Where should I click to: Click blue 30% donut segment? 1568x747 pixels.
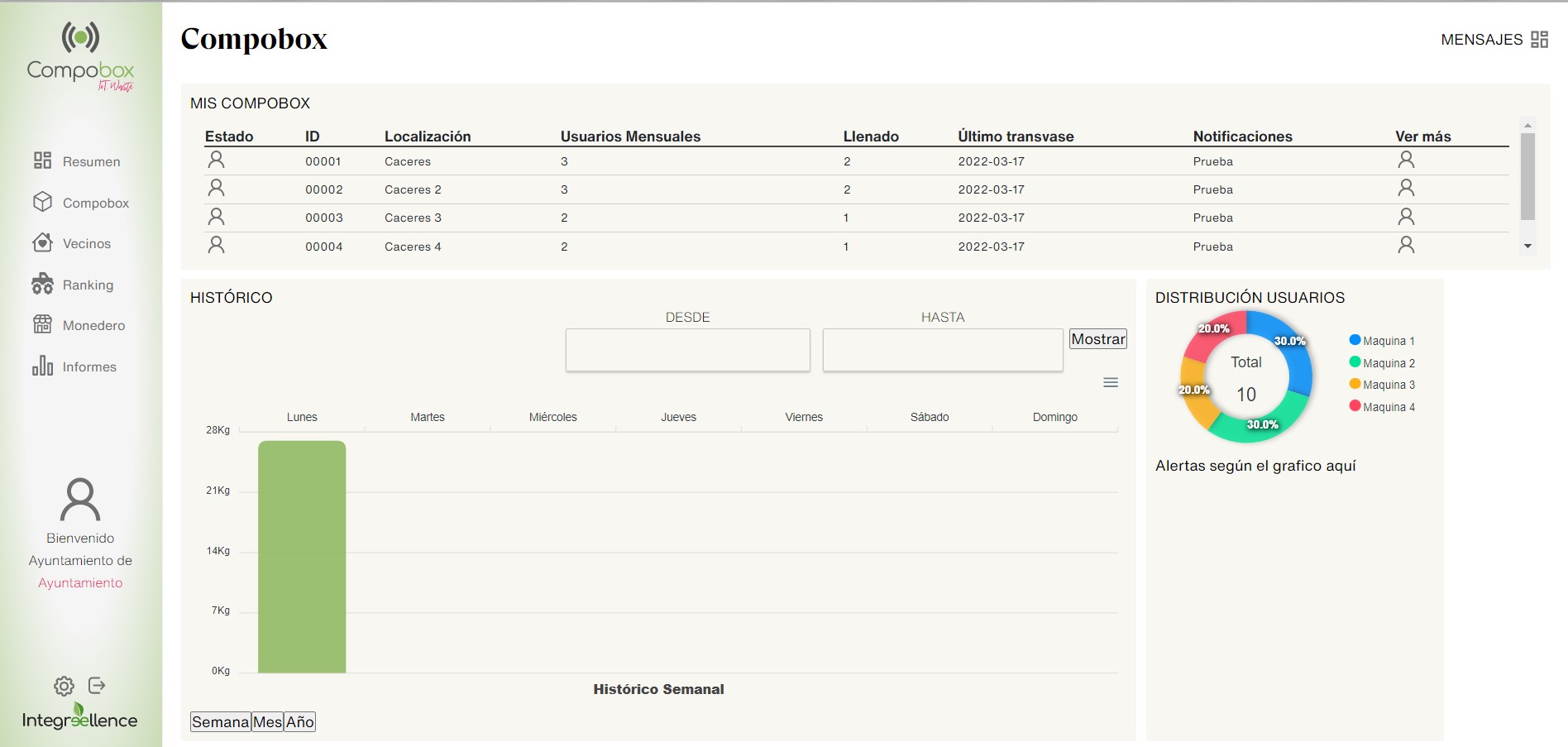[x=1296, y=356]
